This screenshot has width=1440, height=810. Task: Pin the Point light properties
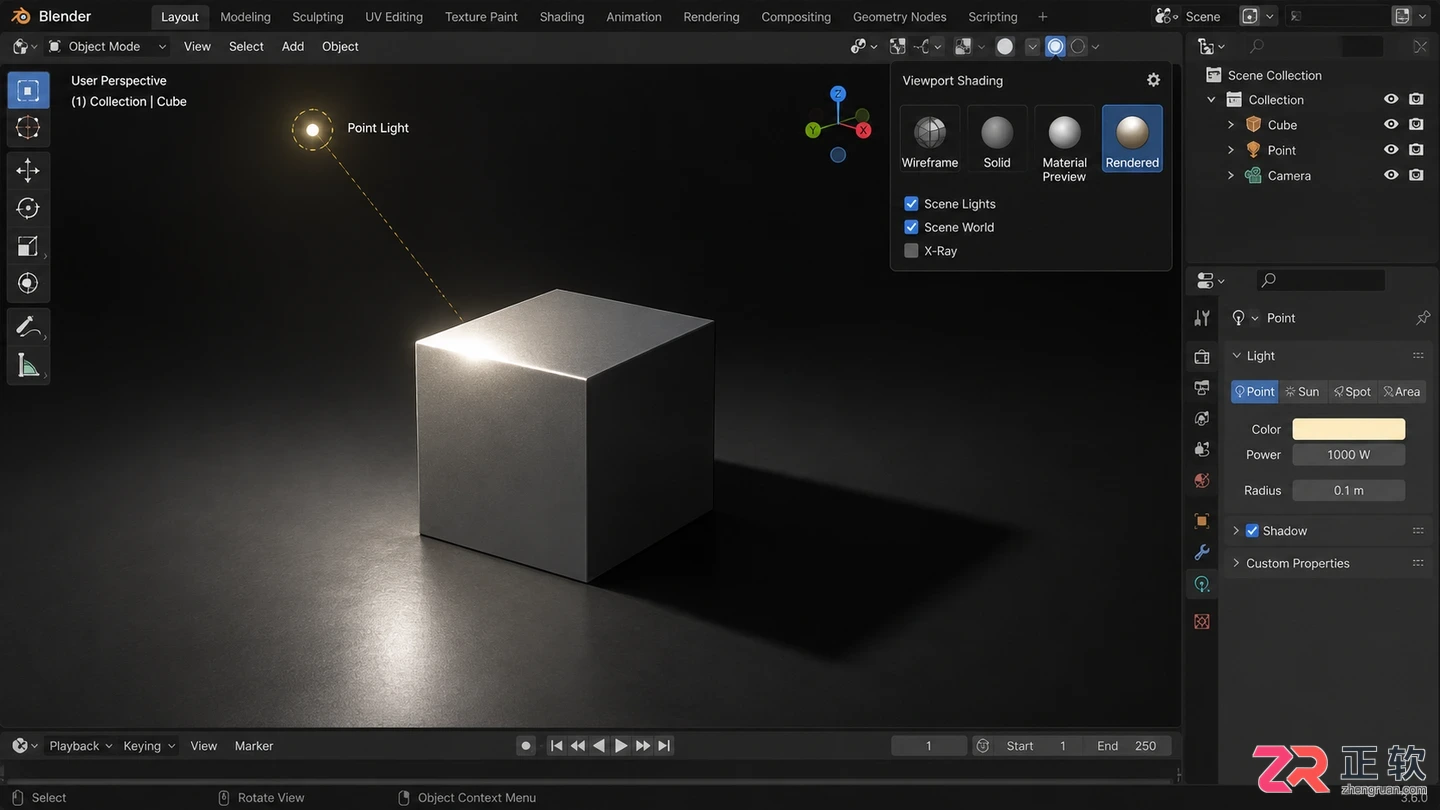(1423, 318)
